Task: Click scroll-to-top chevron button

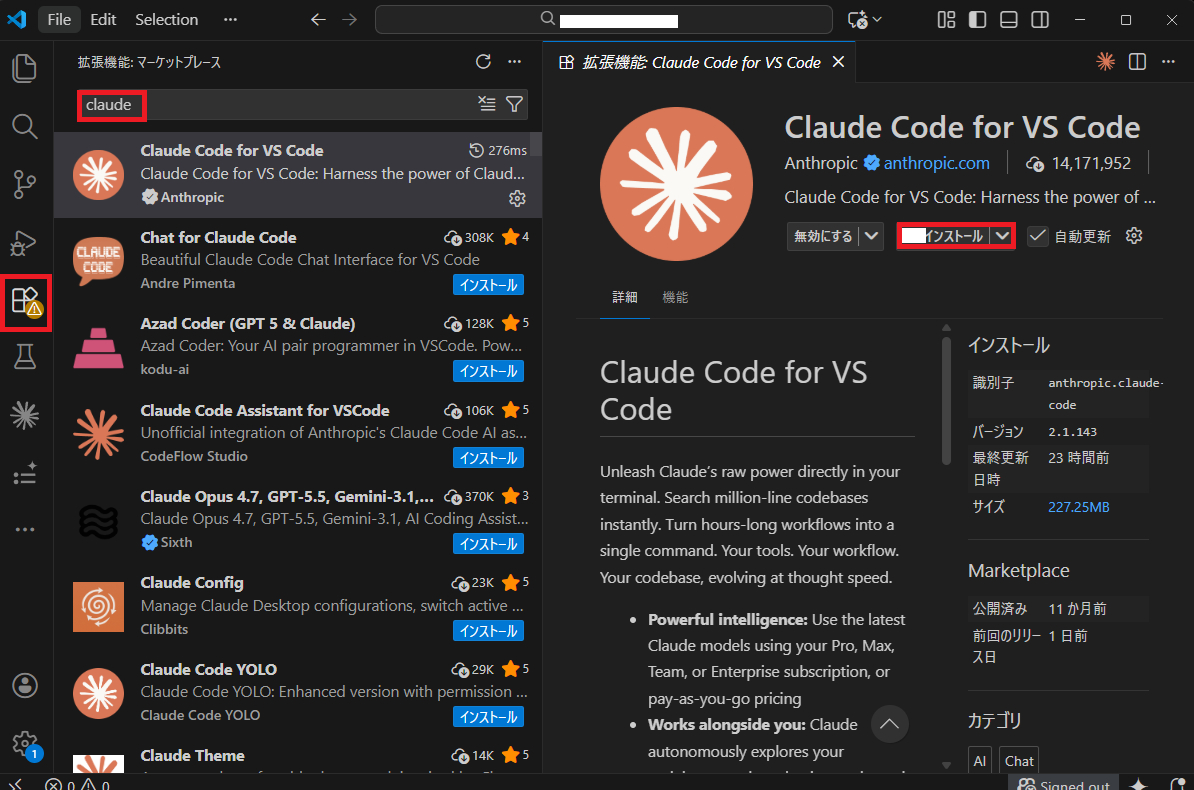Action: [x=889, y=724]
